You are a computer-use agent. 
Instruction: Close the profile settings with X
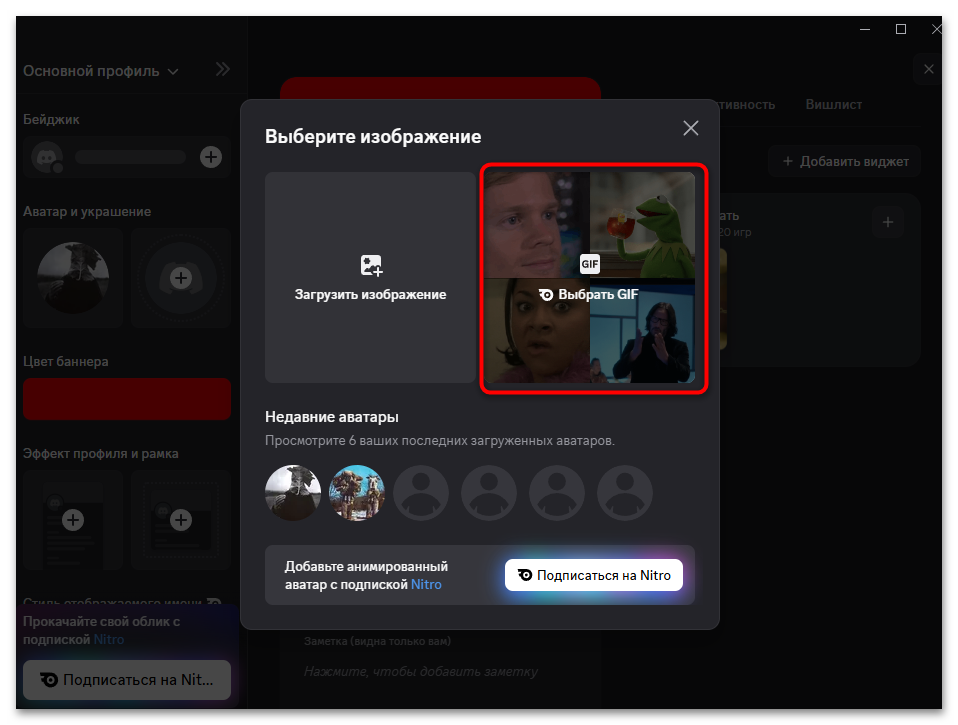pyautogui.click(x=929, y=69)
